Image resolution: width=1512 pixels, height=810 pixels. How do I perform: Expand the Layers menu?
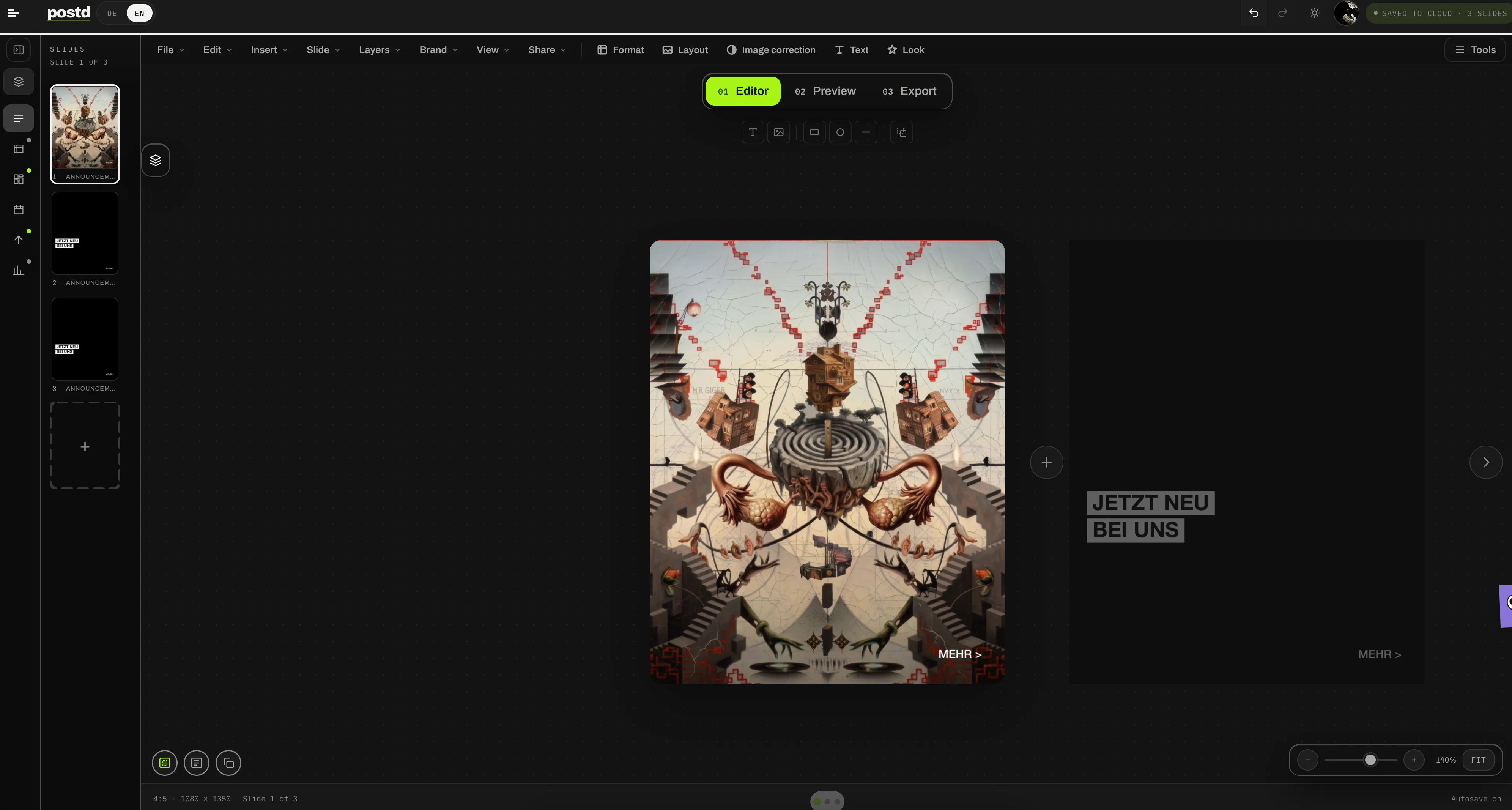pyautogui.click(x=379, y=50)
